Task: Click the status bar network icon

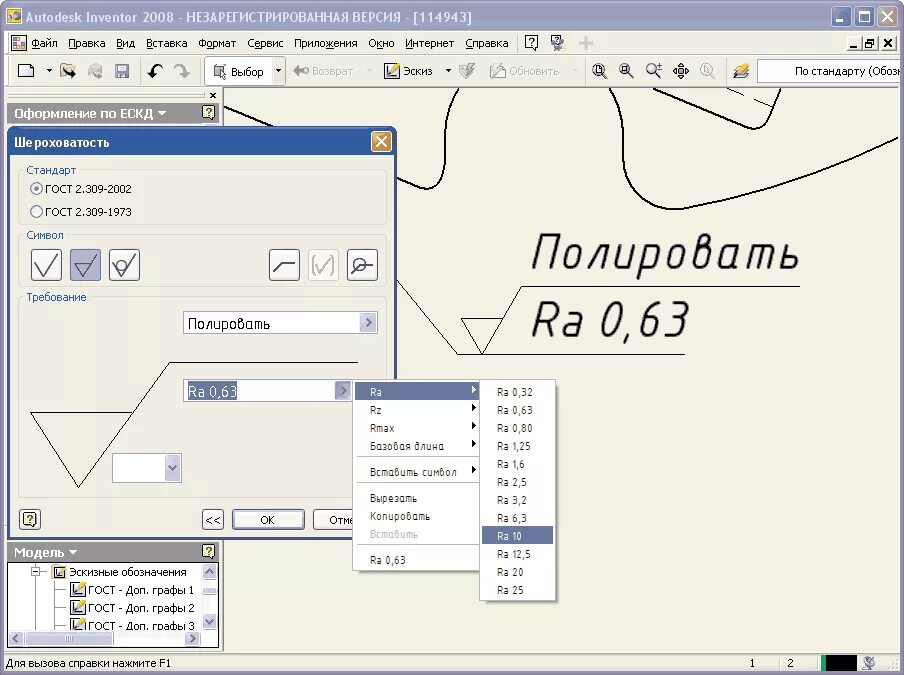Action: (x=869, y=663)
